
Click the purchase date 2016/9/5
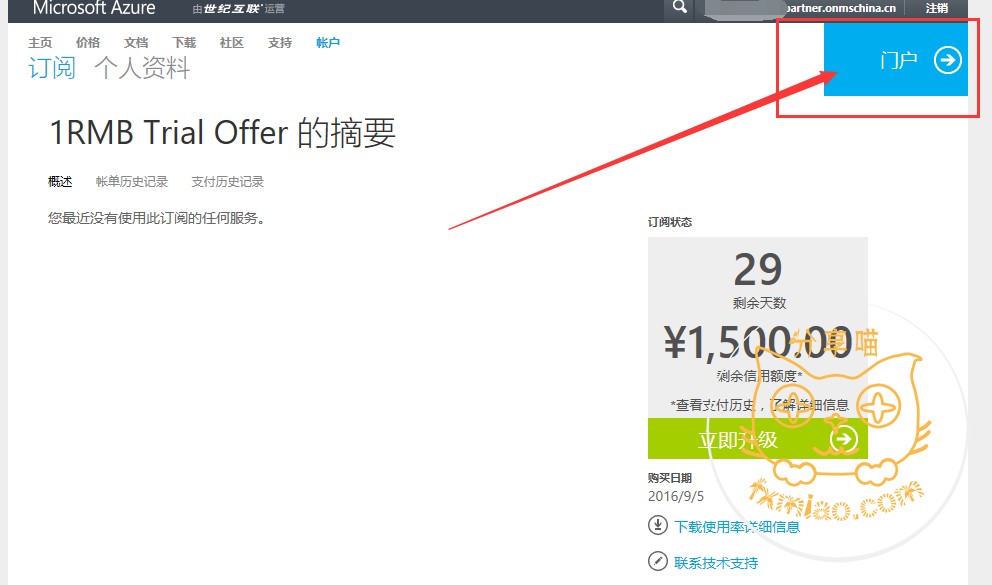(x=676, y=496)
